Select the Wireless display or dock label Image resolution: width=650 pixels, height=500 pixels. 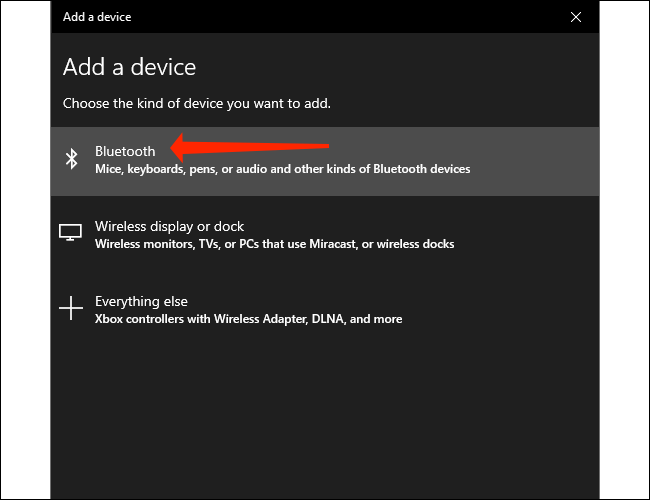pyautogui.click(x=169, y=226)
